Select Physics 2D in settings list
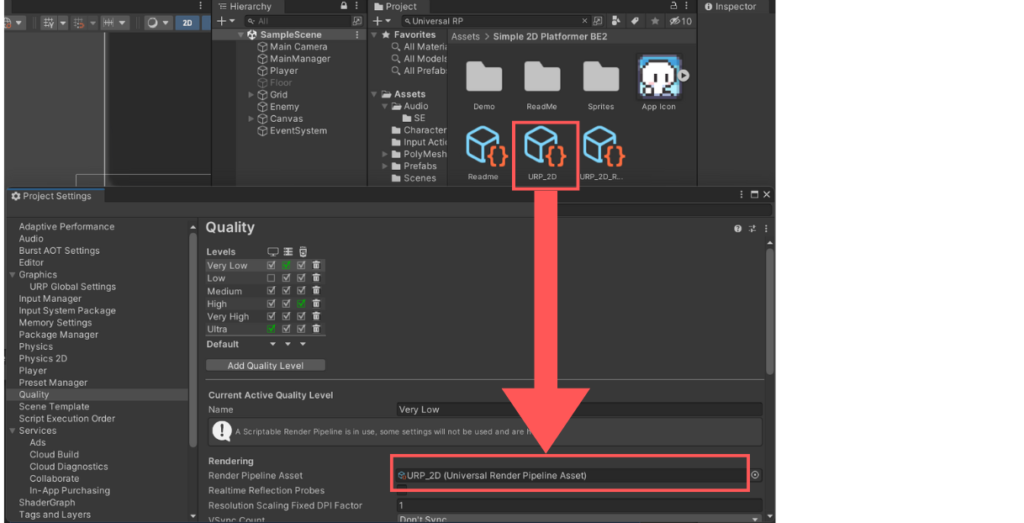1024x523 pixels. pos(43,359)
